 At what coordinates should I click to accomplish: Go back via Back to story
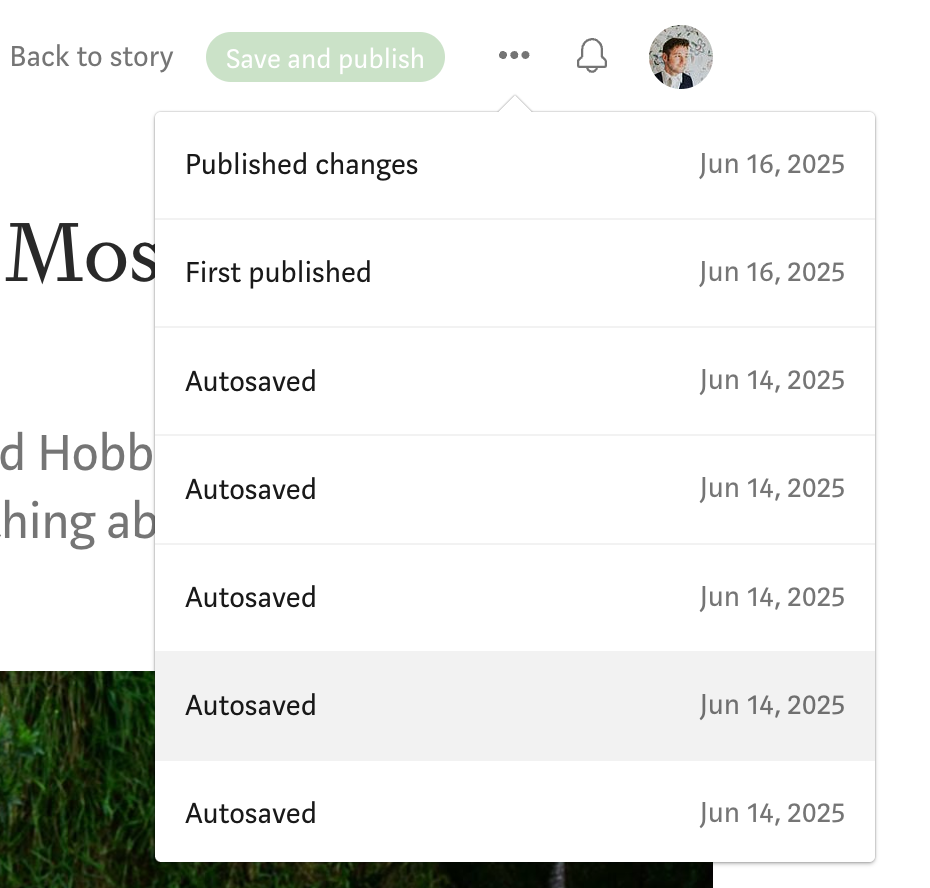pos(92,57)
